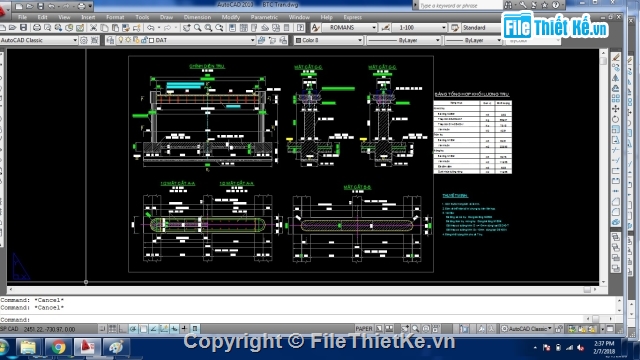
Task: Click the Undo arrow in standard toolbar
Action: pos(151,28)
